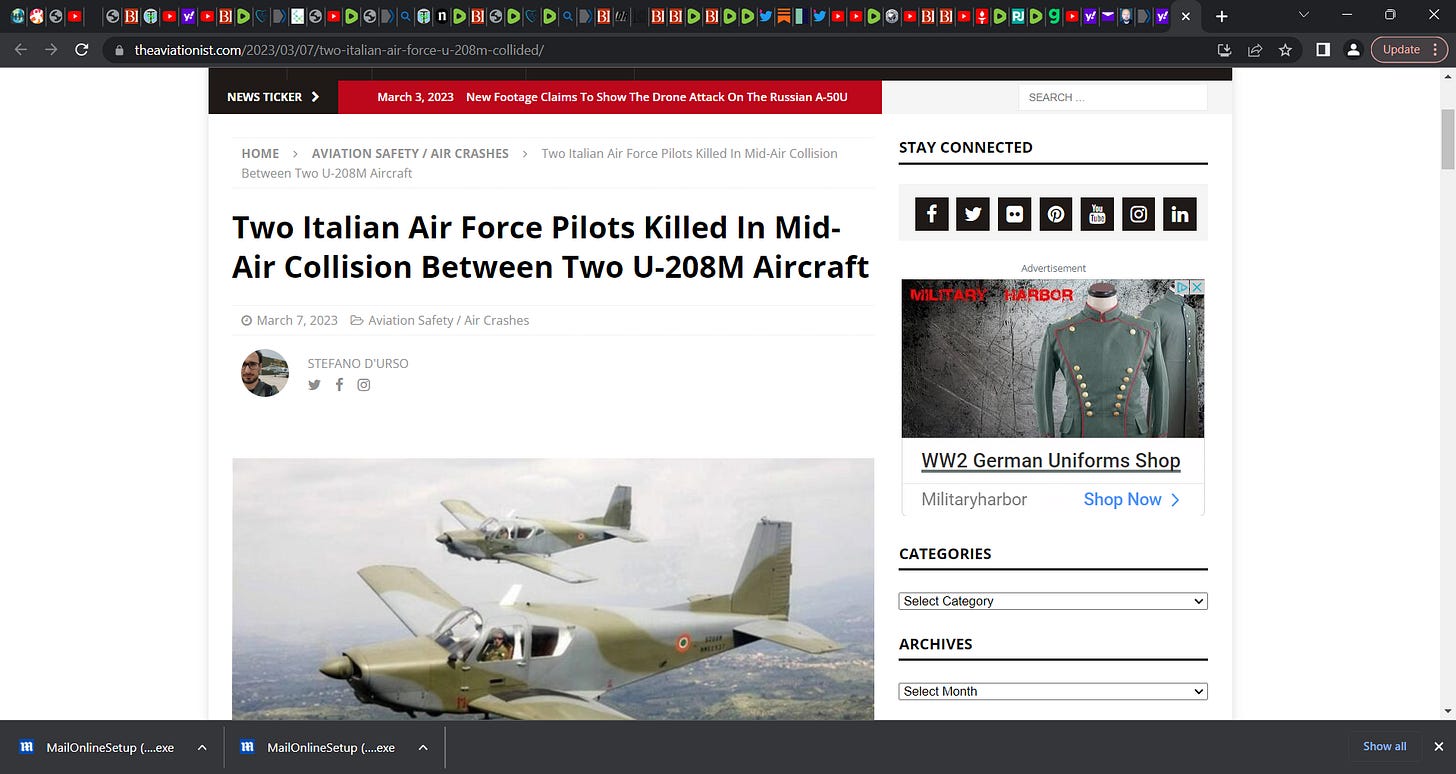Screen dimensions: 1456x774
Task: Expand the Select Month archives dropdown
Action: tap(1053, 691)
